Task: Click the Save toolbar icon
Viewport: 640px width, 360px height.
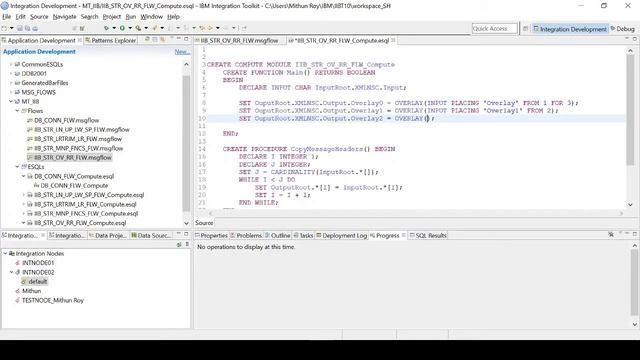Action: point(20,28)
